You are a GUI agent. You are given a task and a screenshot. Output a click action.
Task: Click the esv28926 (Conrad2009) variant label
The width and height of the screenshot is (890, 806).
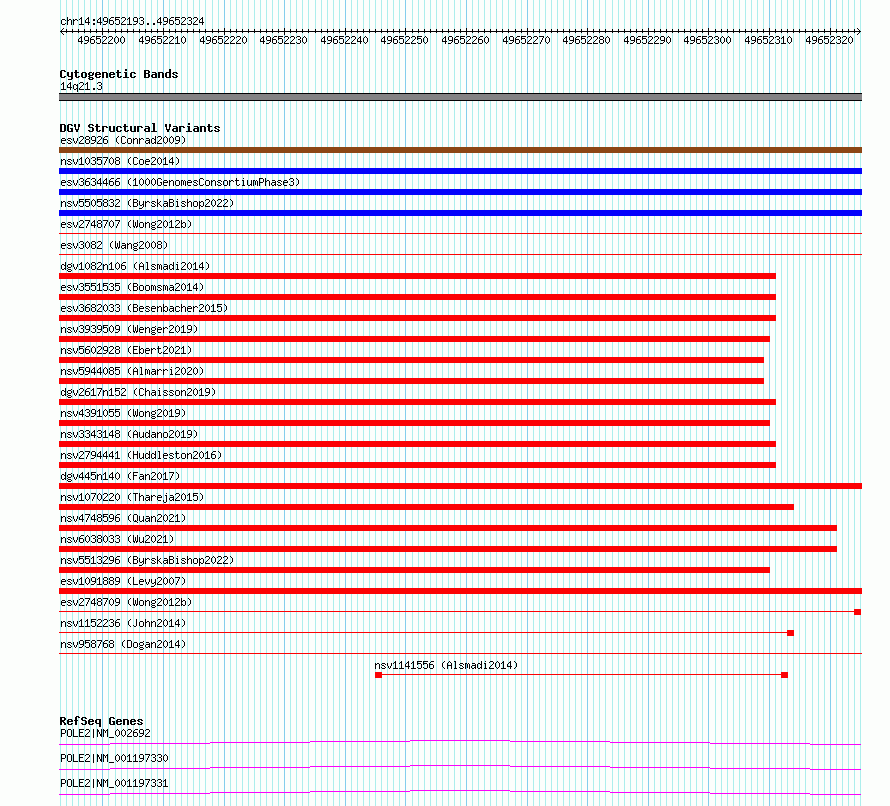coord(123,140)
